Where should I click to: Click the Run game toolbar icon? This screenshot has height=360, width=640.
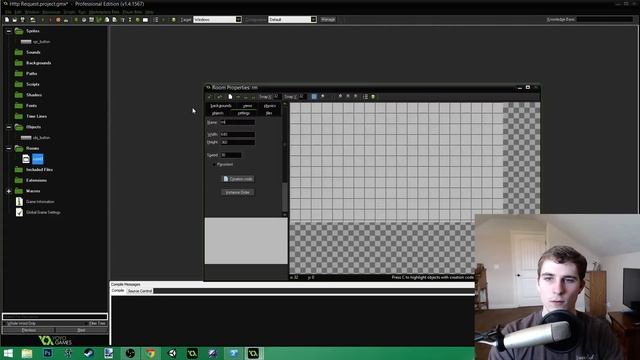(42, 20)
